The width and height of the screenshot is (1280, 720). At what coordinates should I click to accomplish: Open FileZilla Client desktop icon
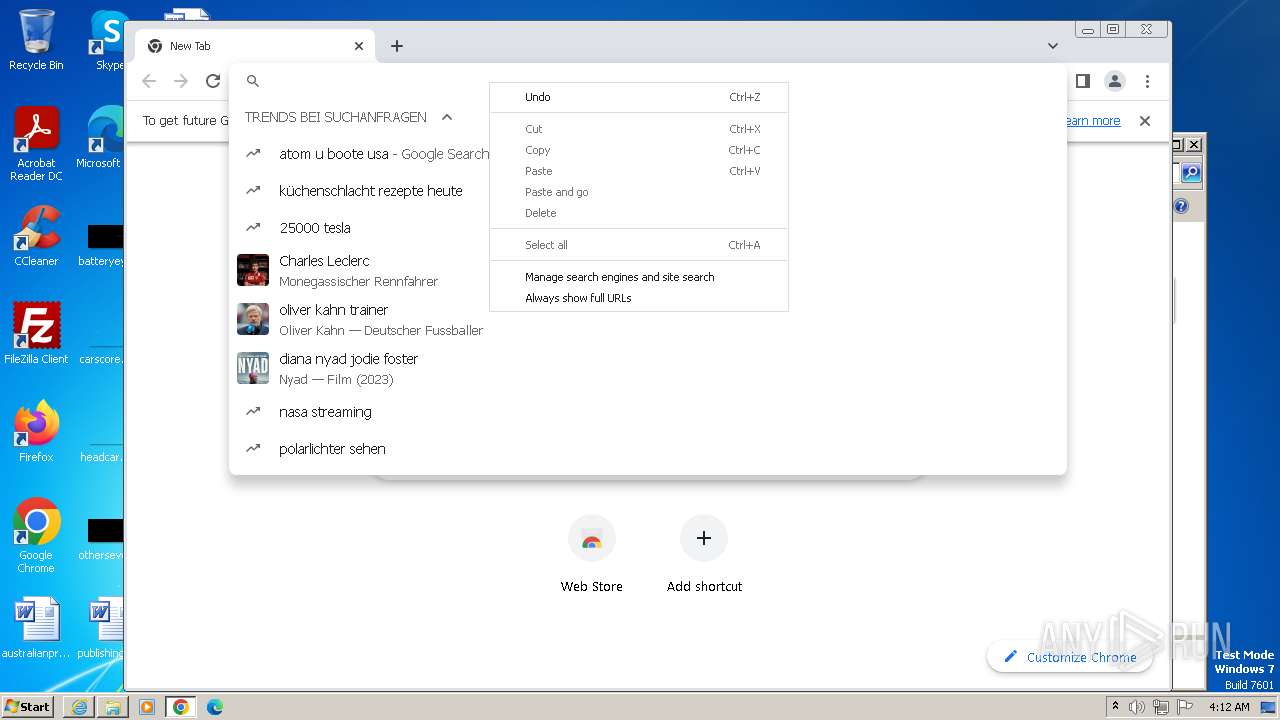(36, 333)
